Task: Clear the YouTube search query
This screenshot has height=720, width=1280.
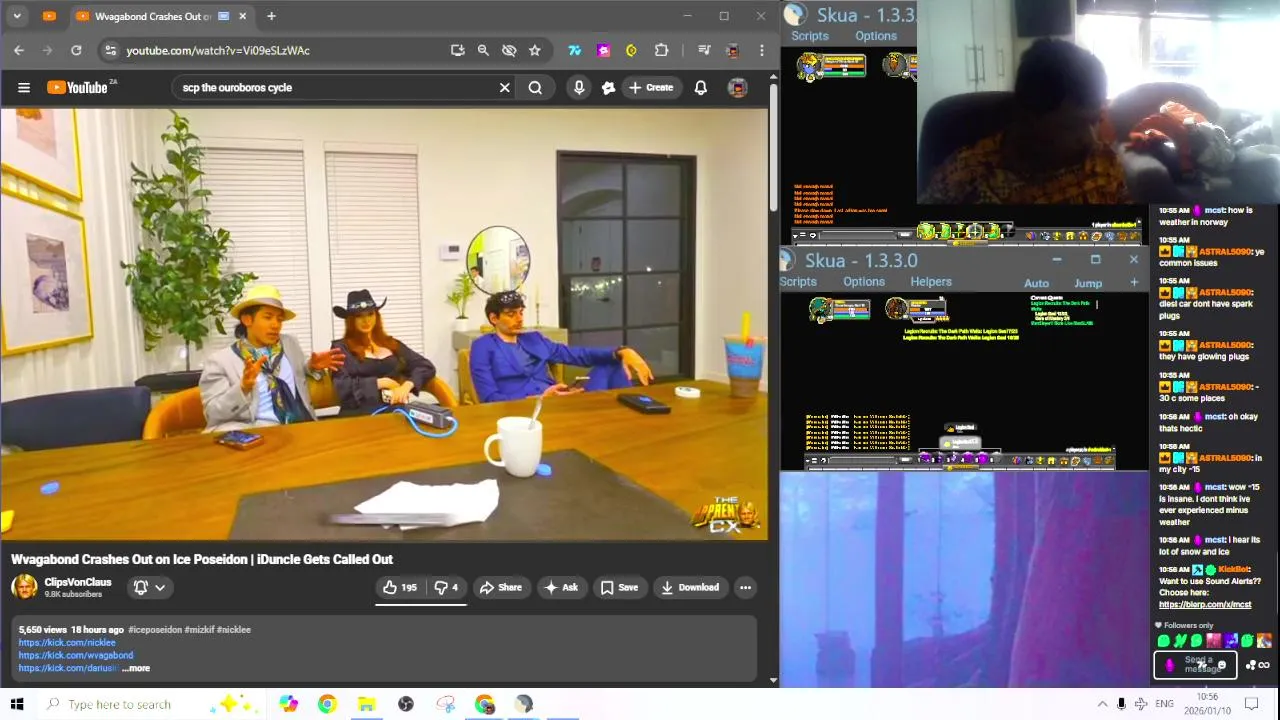Action: click(504, 88)
